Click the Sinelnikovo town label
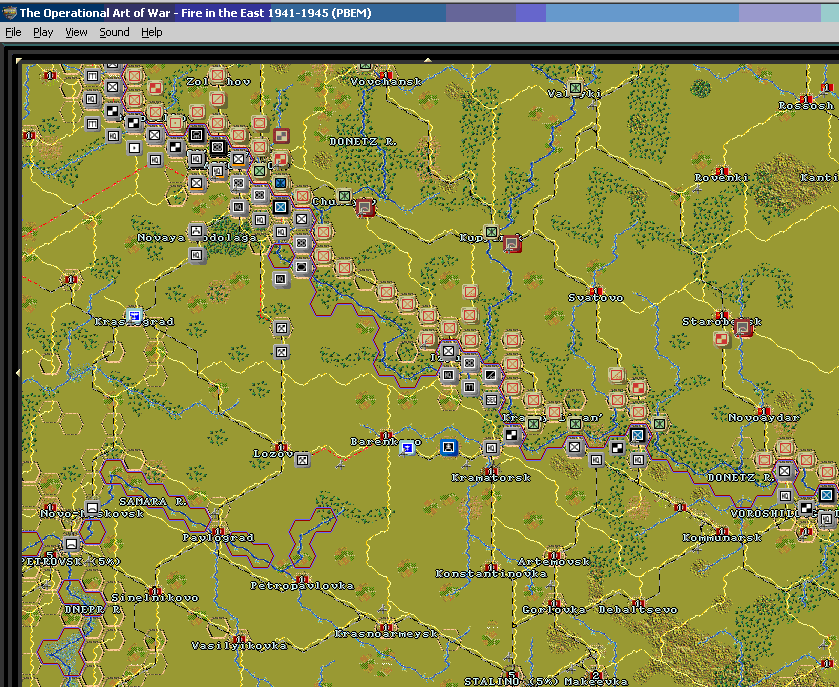The width and height of the screenshot is (839, 687). pos(155,598)
